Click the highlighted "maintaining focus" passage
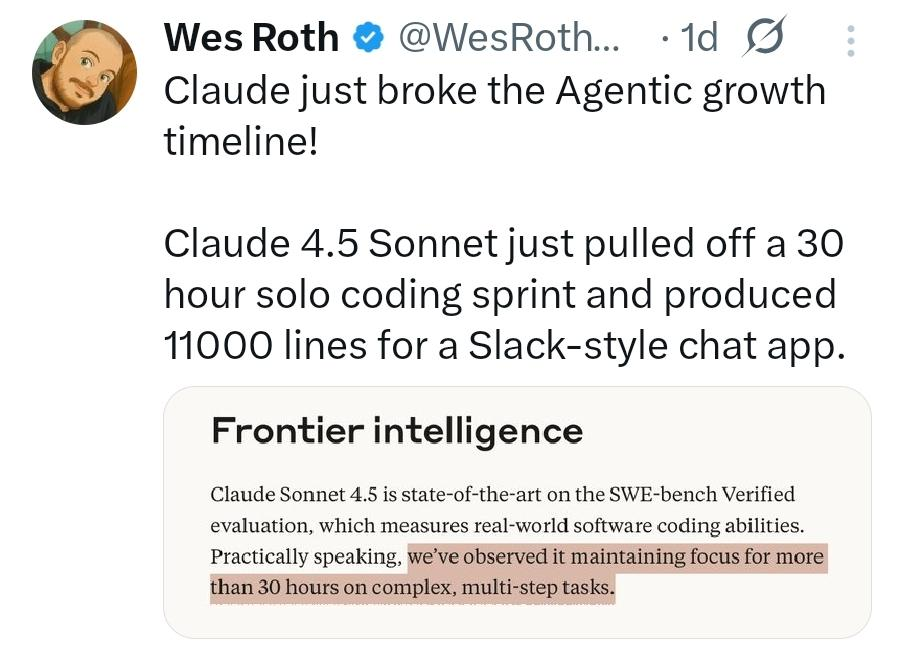Viewport: 904px width, 652px height. pos(618,556)
